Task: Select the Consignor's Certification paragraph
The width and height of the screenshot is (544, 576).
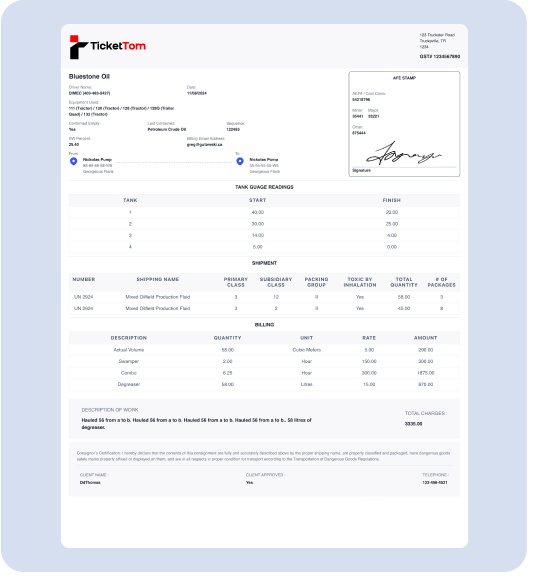Action: click(263, 456)
